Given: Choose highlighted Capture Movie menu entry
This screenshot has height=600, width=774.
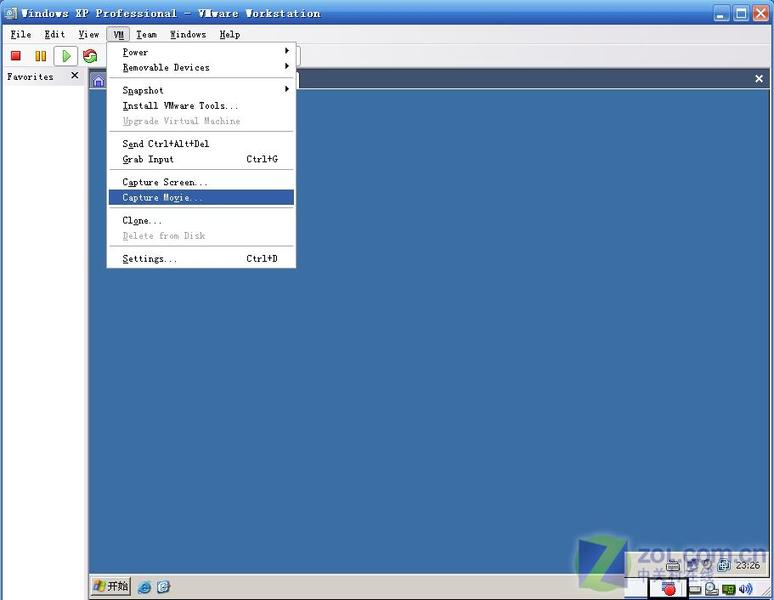Looking at the screenshot, I should tap(201, 197).
